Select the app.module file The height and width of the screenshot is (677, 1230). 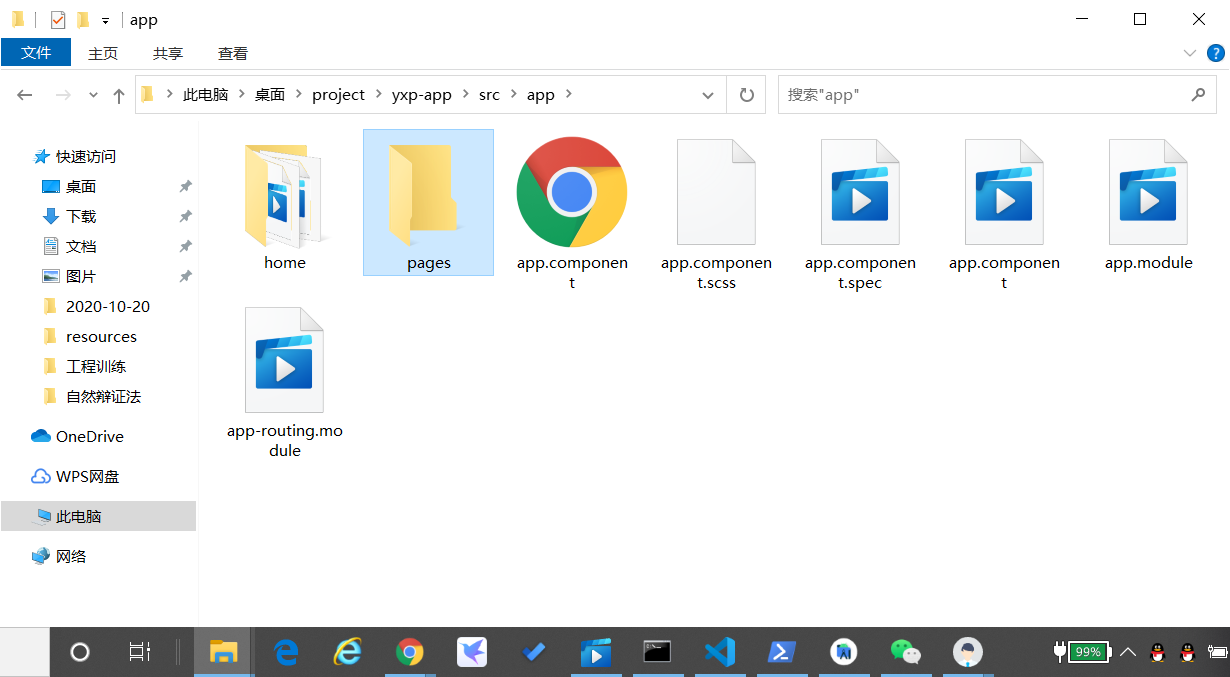point(1149,205)
